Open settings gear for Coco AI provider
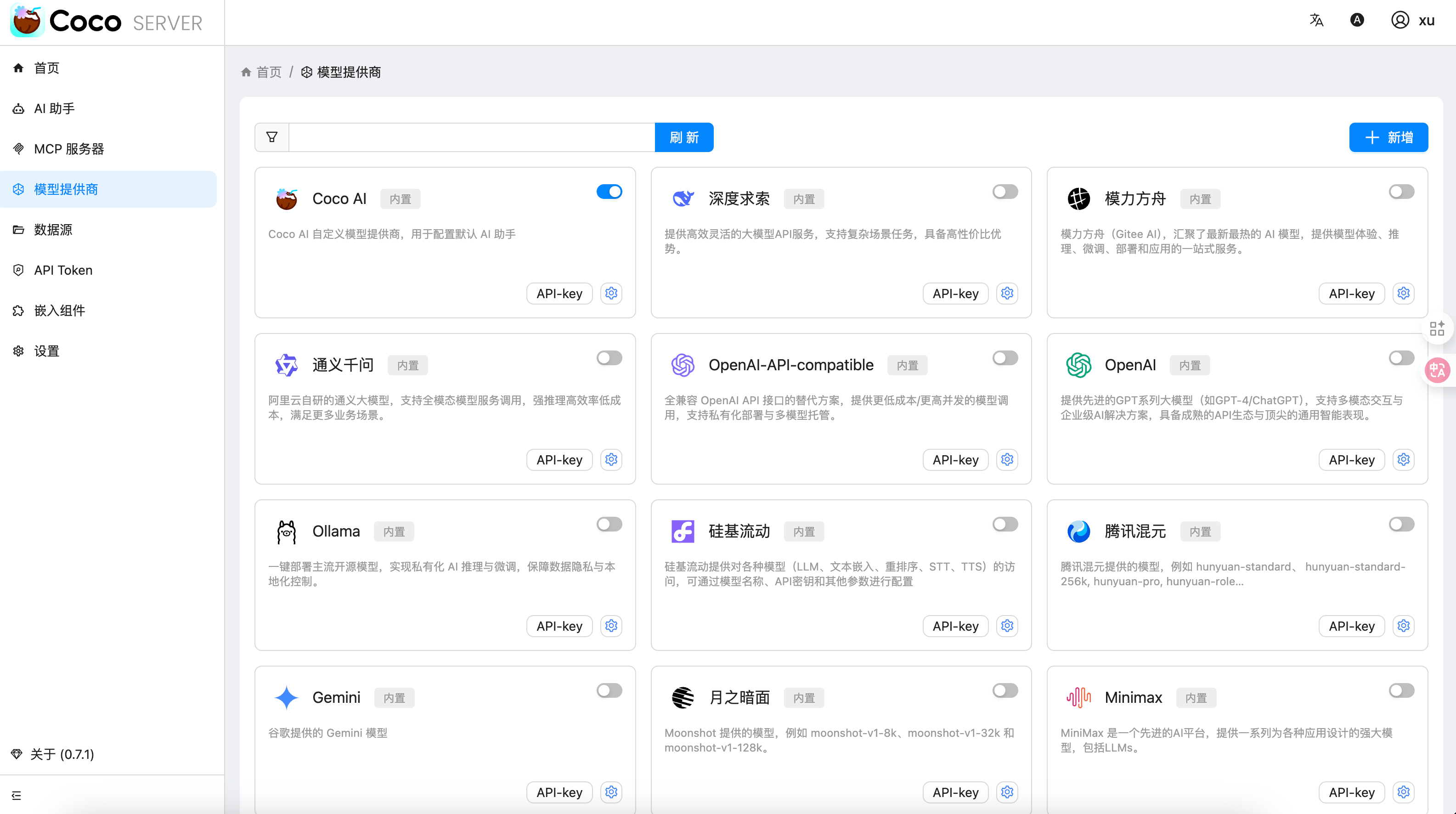This screenshot has width=1456, height=814. pos(611,294)
